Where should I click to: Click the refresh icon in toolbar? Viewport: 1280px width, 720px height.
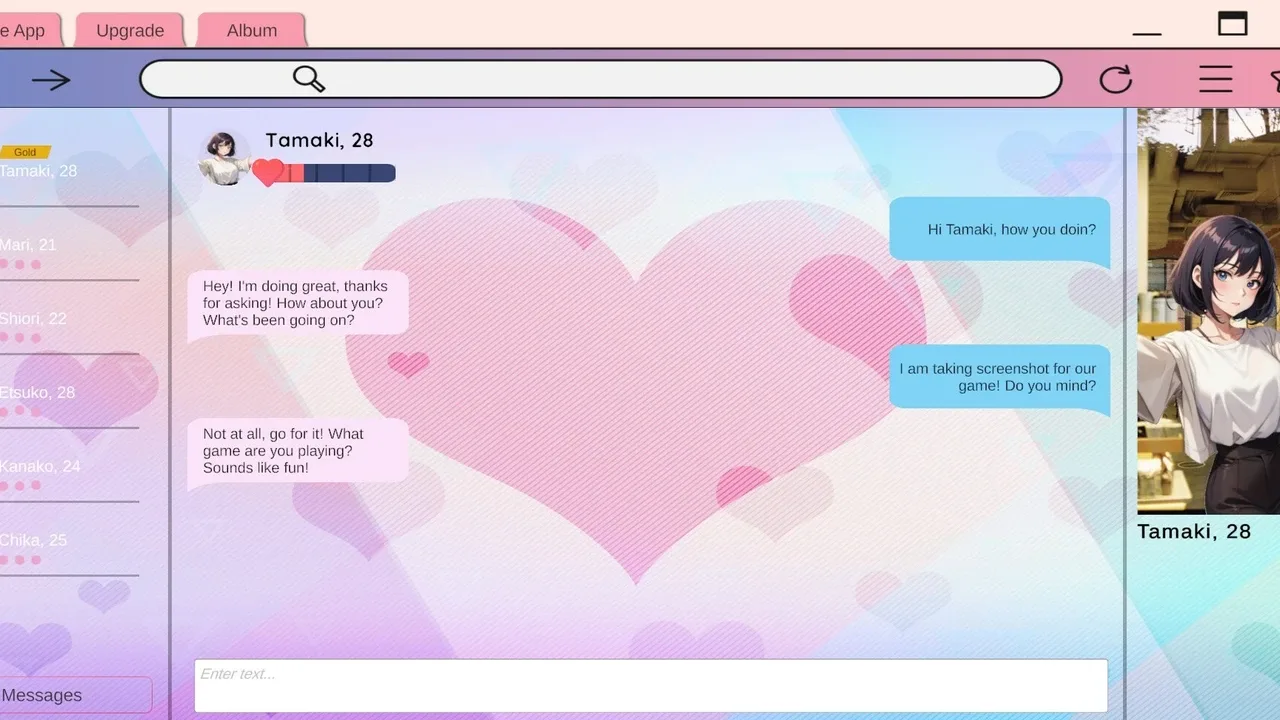pyautogui.click(x=1115, y=80)
